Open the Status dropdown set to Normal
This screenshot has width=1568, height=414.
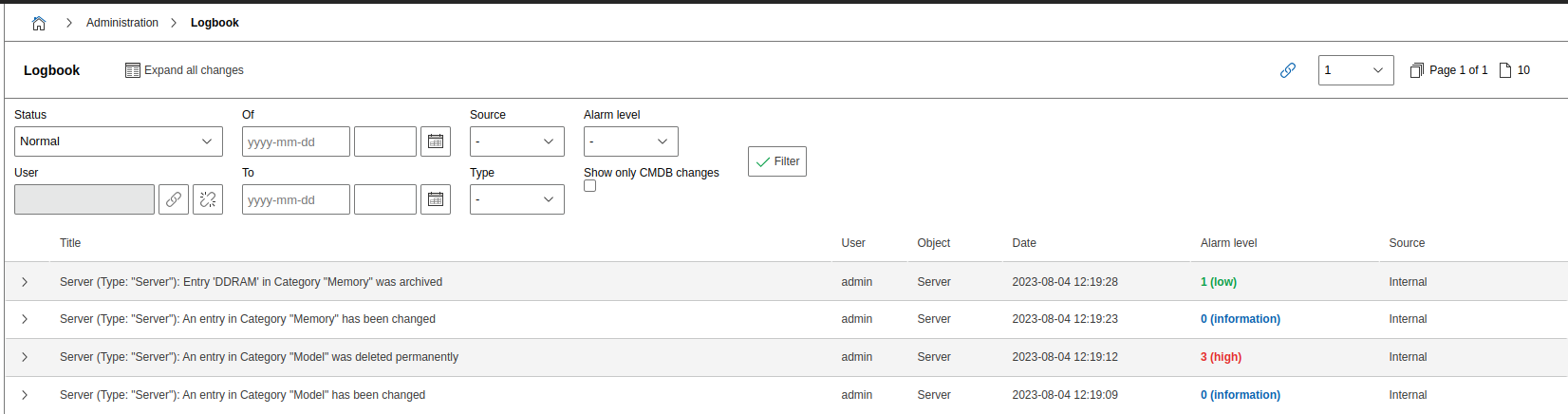[x=119, y=141]
